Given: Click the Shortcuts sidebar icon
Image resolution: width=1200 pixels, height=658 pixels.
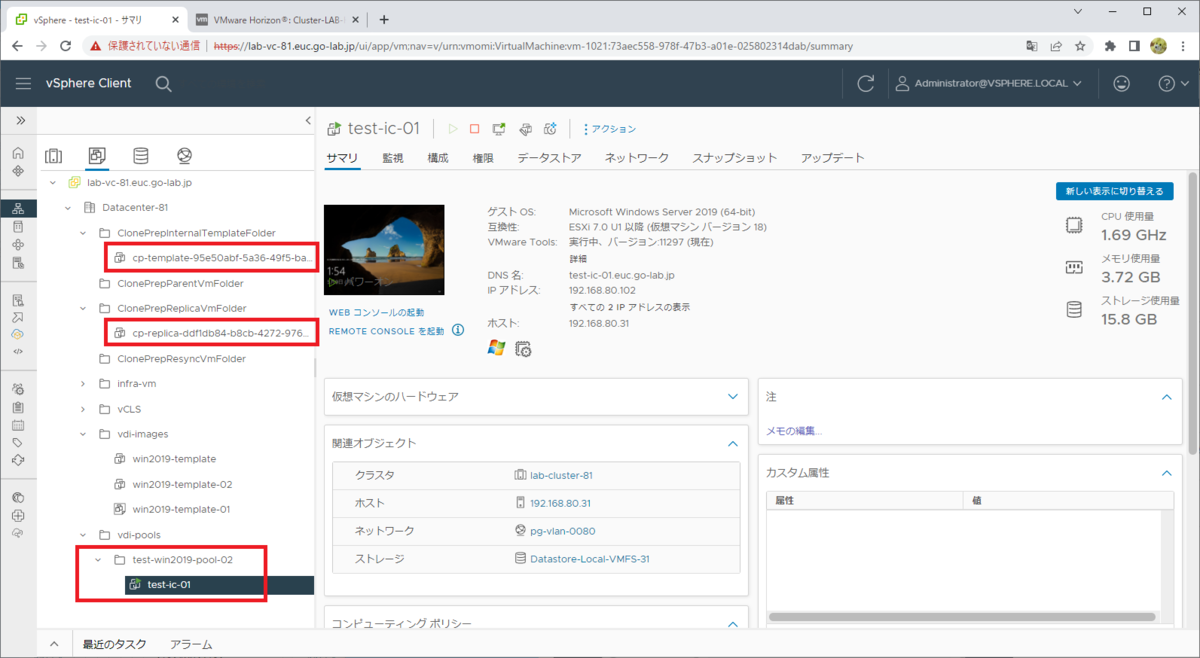Looking at the screenshot, I should (x=18, y=171).
